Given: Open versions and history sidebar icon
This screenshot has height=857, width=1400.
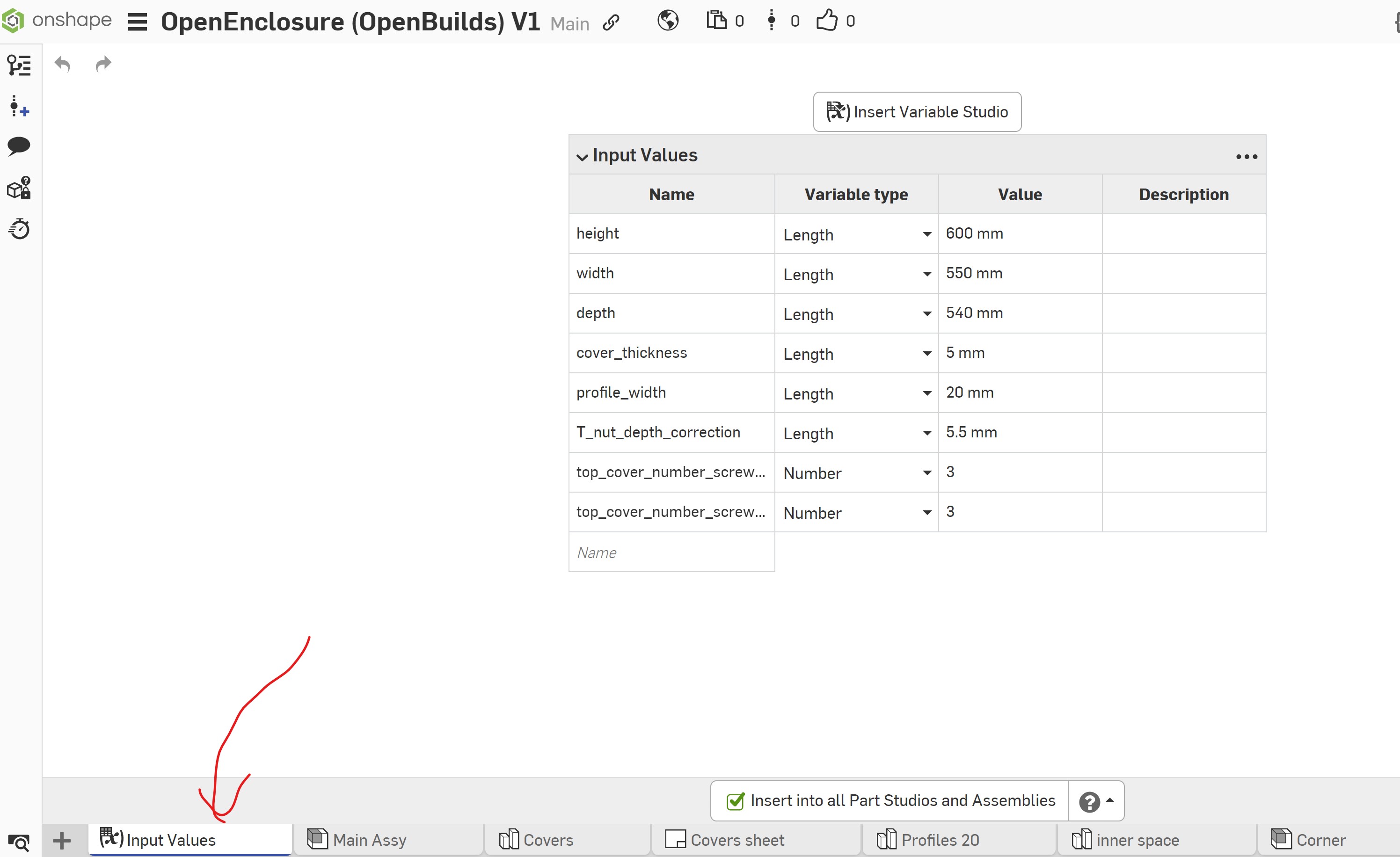Looking at the screenshot, I should 19,106.
